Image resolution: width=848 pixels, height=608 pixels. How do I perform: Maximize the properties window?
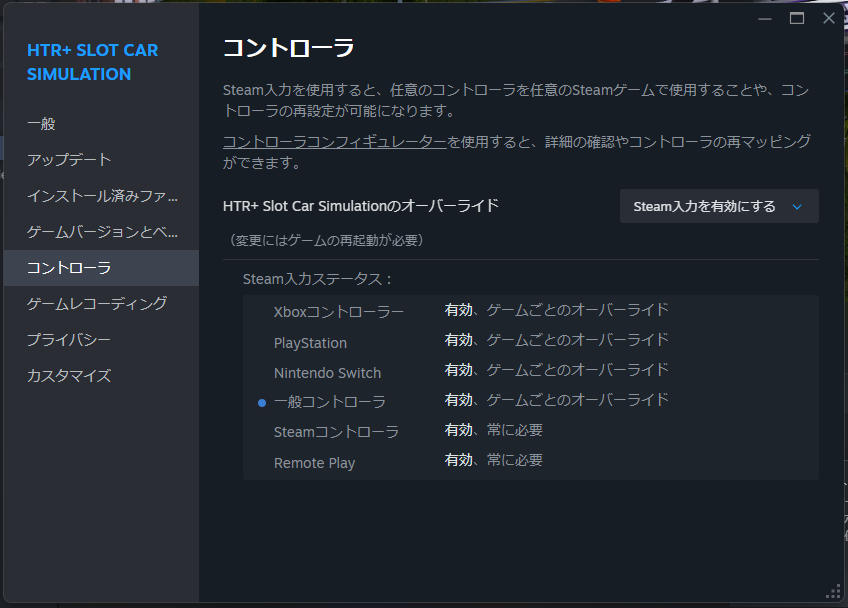point(797,19)
